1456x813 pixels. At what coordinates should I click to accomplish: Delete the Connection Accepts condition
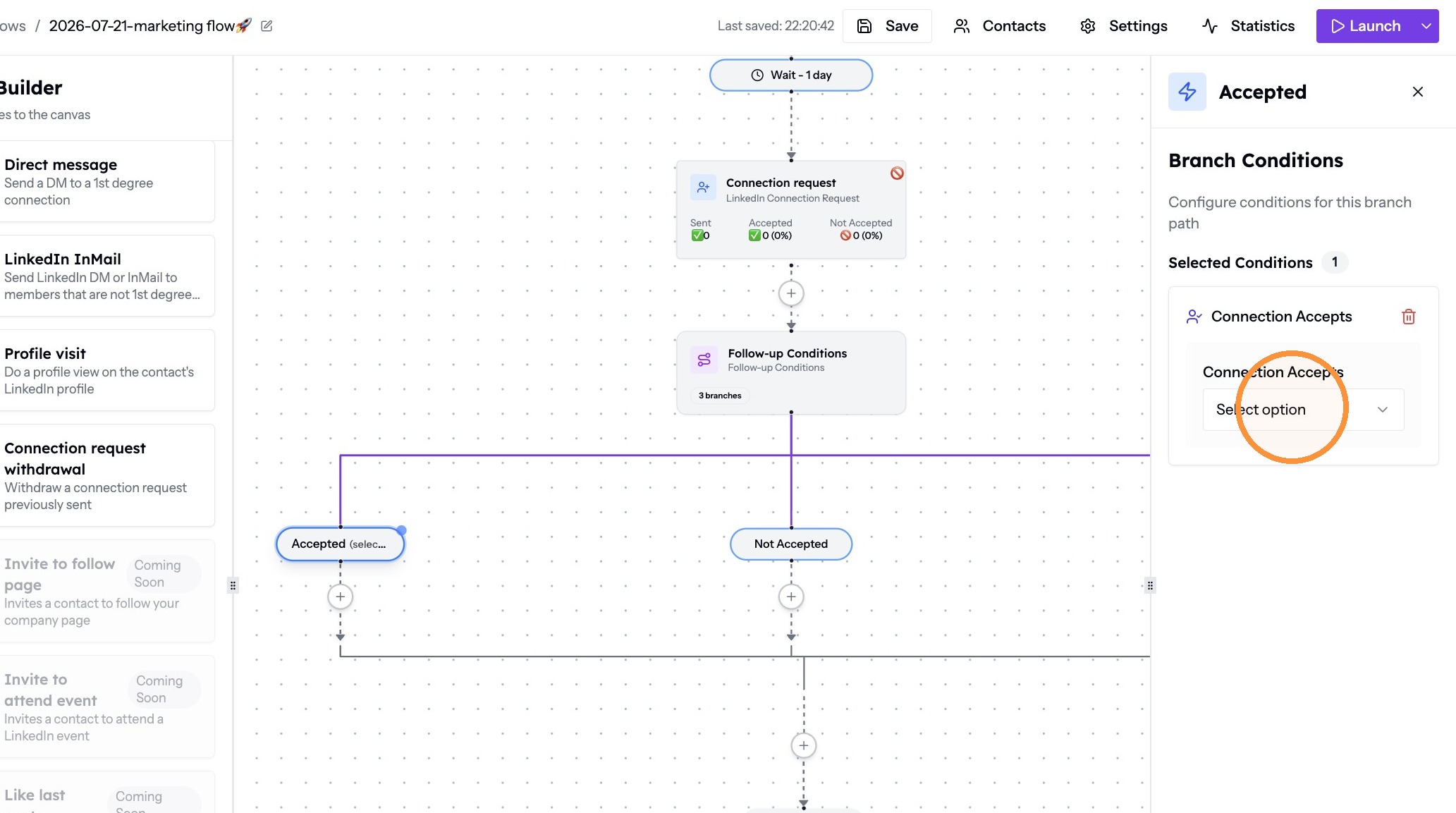tap(1409, 317)
